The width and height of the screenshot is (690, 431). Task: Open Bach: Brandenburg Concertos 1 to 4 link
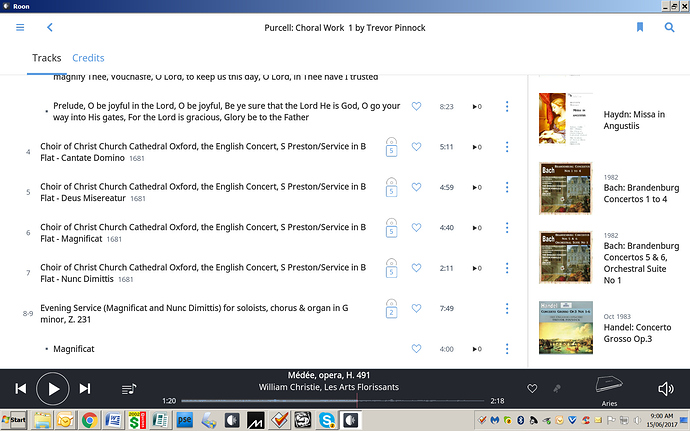pyautogui.click(x=641, y=193)
